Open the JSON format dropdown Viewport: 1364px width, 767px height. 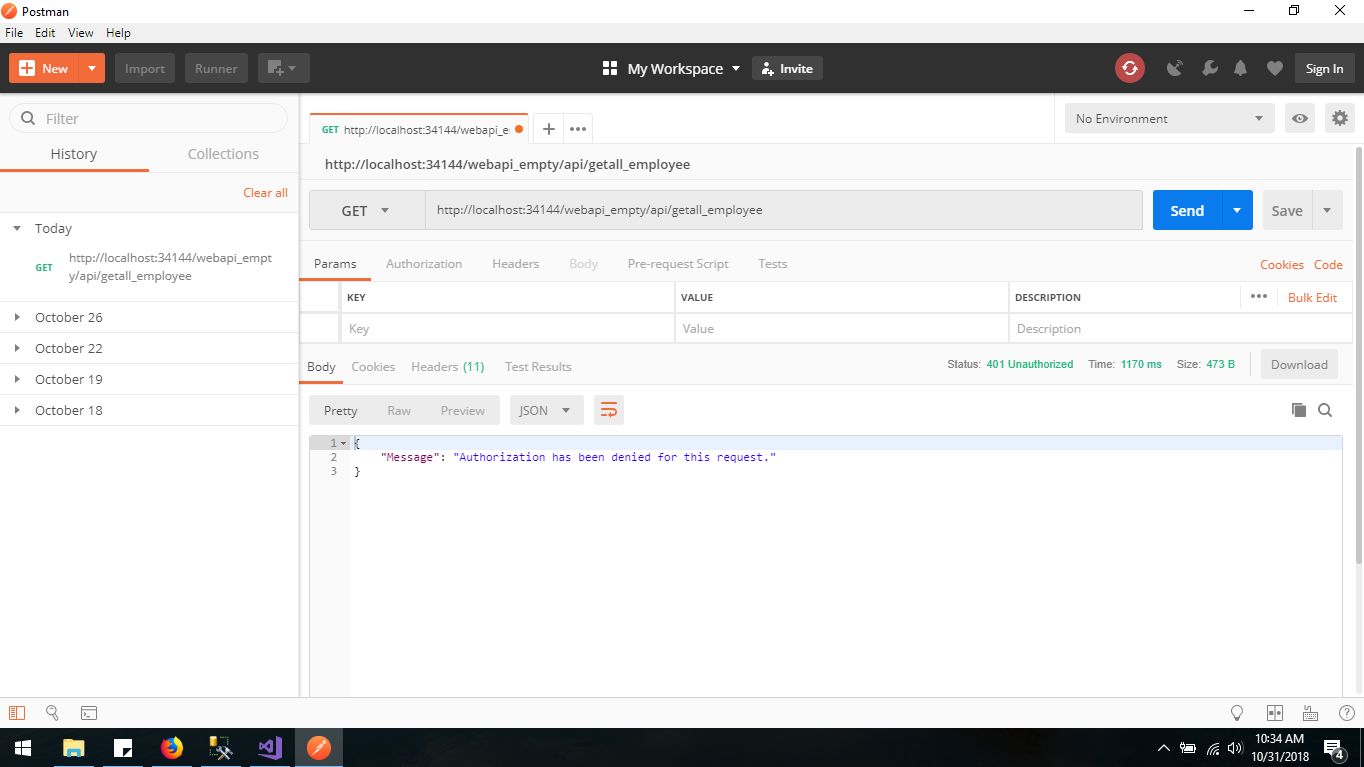click(545, 410)
